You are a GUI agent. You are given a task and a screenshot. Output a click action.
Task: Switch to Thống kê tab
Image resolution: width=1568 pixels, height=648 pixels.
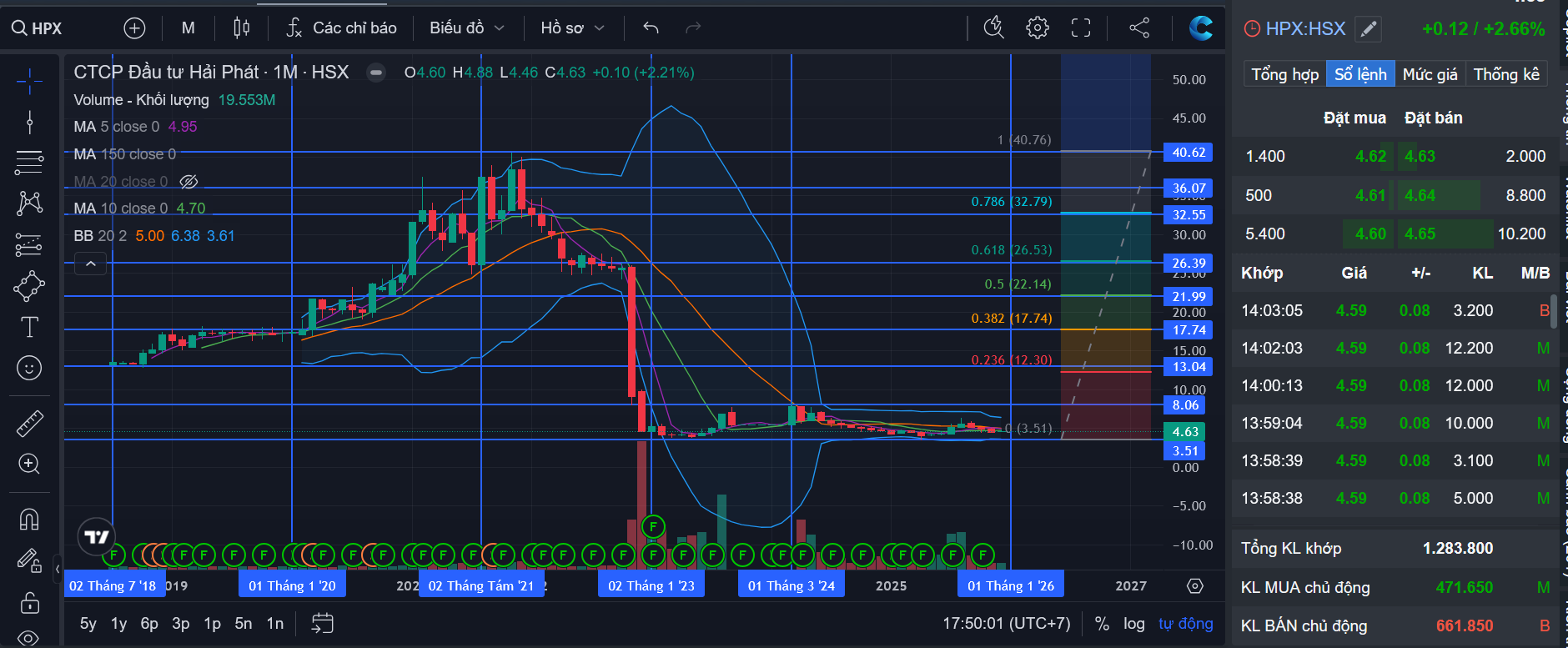pyautogui.click(x=1506, y=74)
